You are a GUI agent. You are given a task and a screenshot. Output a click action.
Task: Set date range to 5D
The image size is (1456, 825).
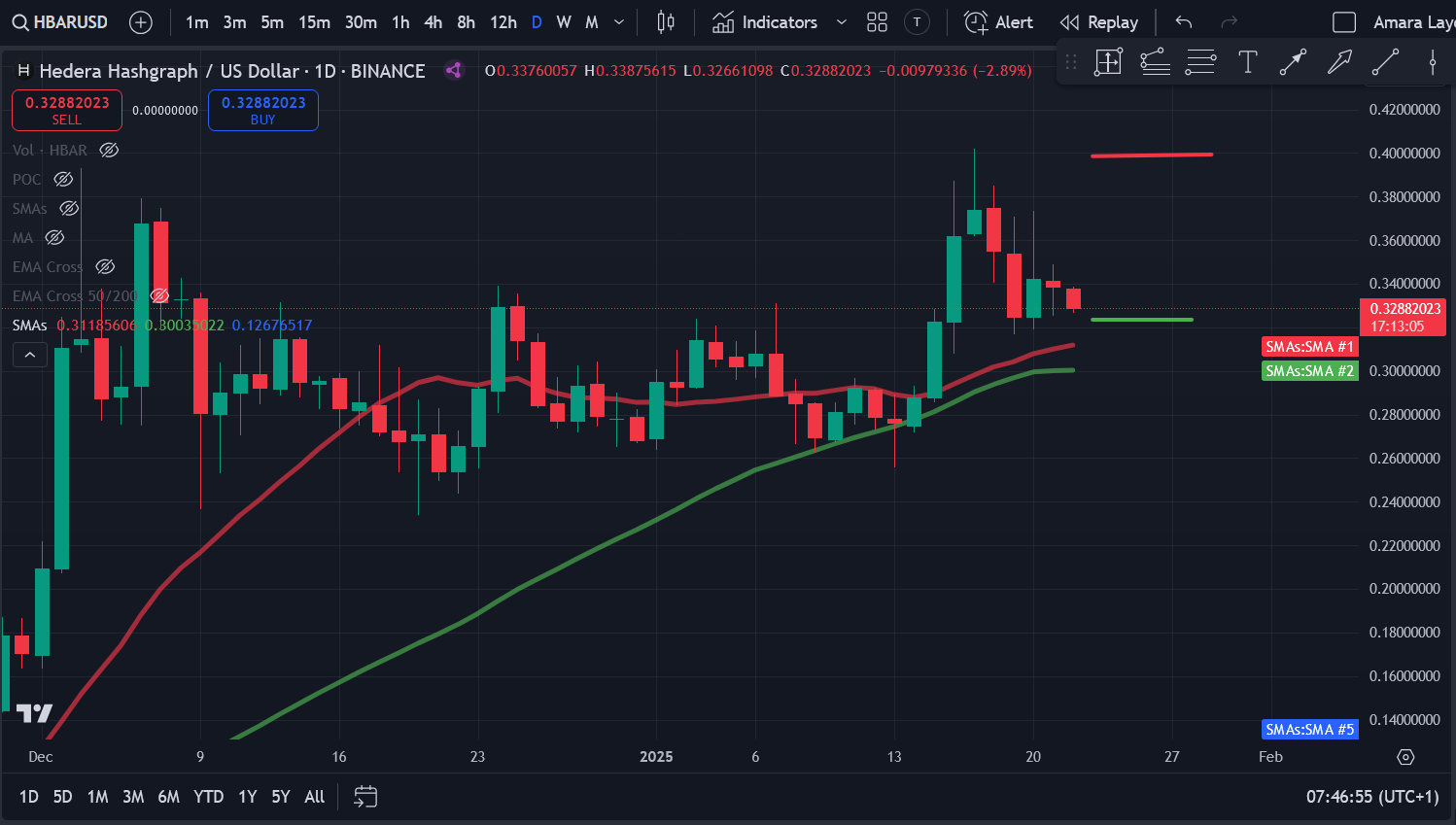[x=62, y=797]
